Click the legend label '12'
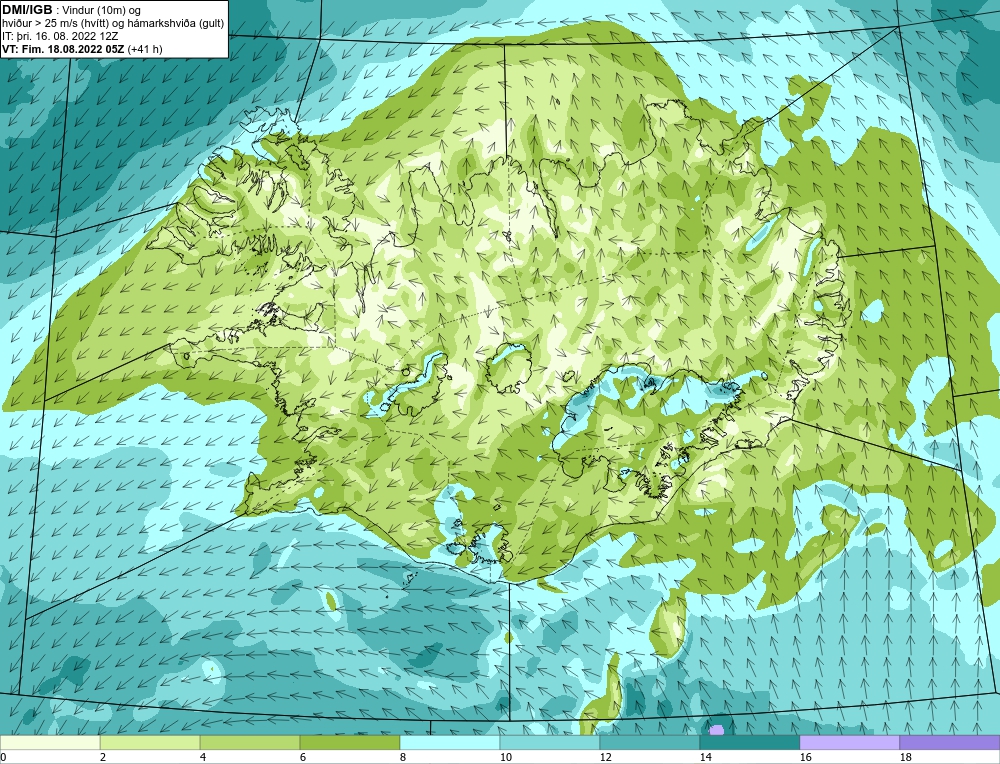The image size is (1000, 764). pyautogui.click(x=605, y=757)
